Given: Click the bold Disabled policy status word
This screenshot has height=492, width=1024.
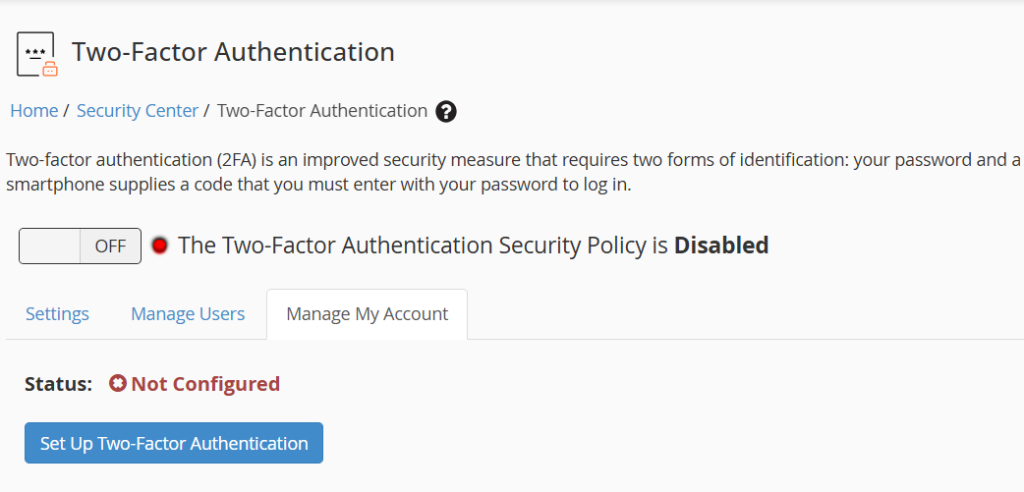Looking at the screenshot, I should [x=721, y=245].
